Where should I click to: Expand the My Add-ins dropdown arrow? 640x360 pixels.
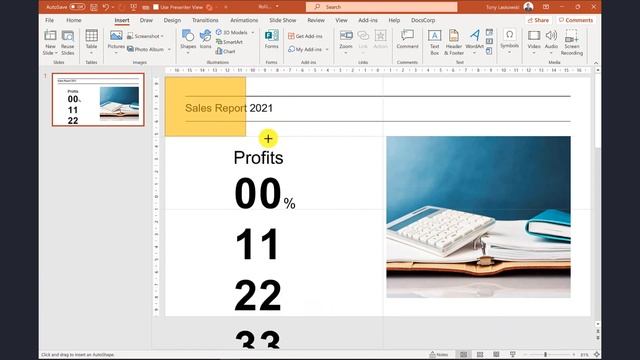[x=327, y=49]
